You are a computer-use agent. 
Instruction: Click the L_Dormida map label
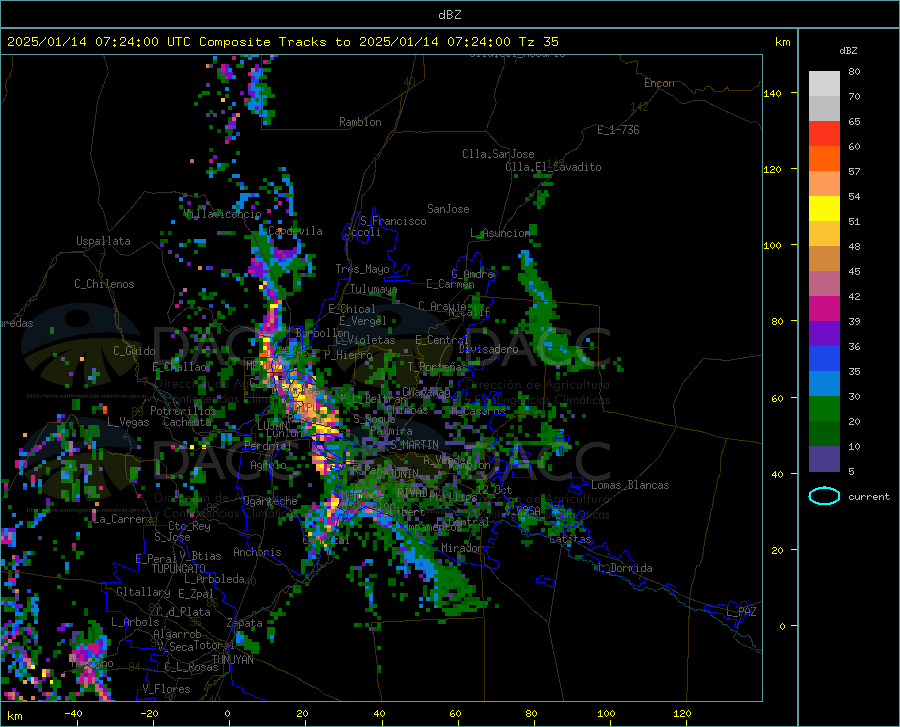(626, 568)
